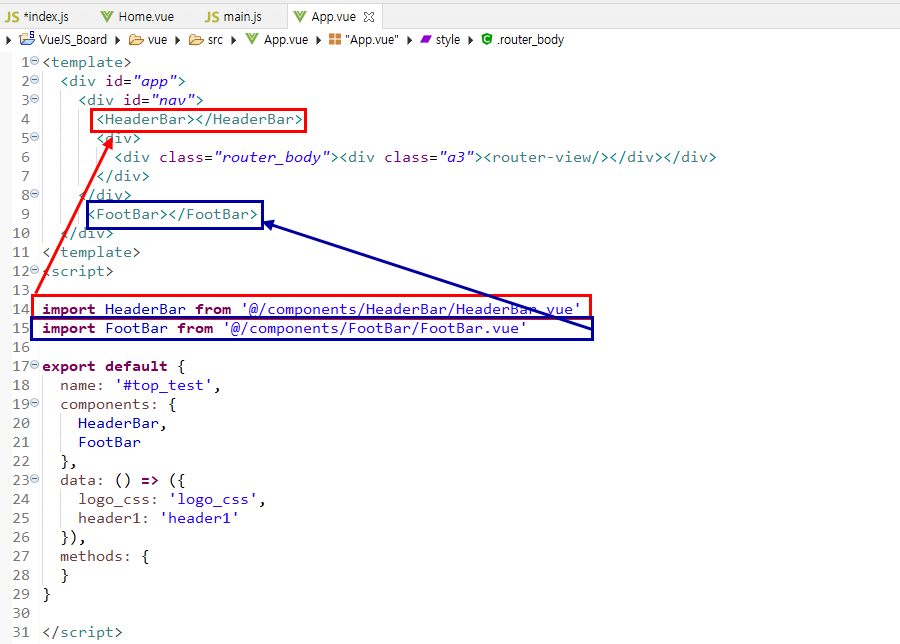Open the App.vue file breadcrumb segment
This screenshot has width=900, height=644.
point(286,40)
